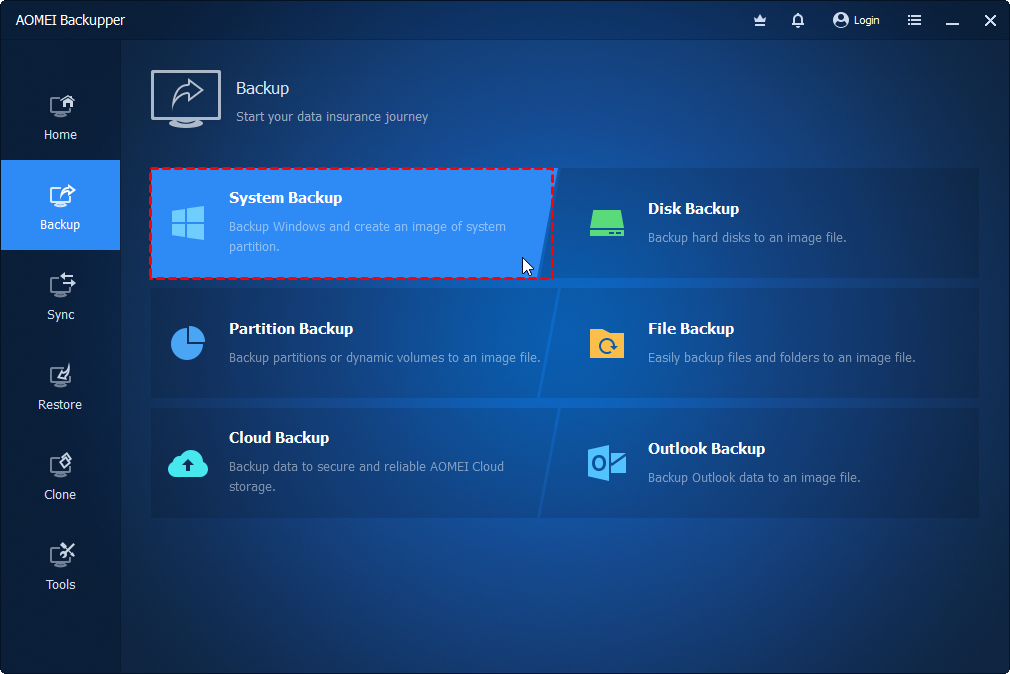Click 'Backup Windows and create an image' description
The height and width of the screenshot is (674, 1010).
click(367, 236)
